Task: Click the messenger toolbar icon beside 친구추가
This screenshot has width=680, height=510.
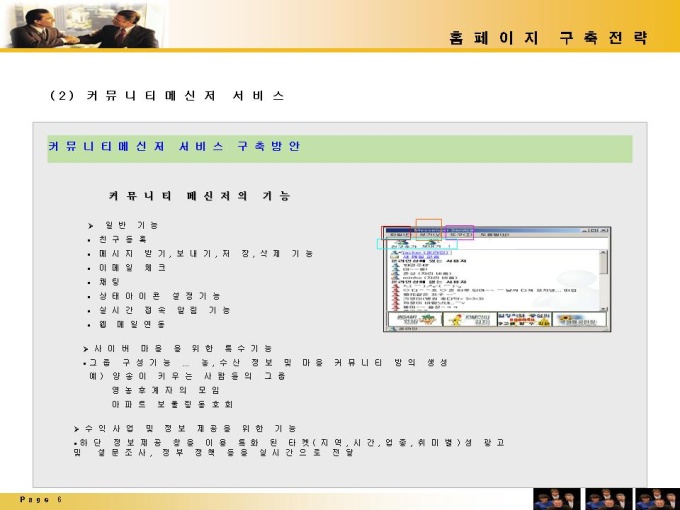Action: click(432, 244)
